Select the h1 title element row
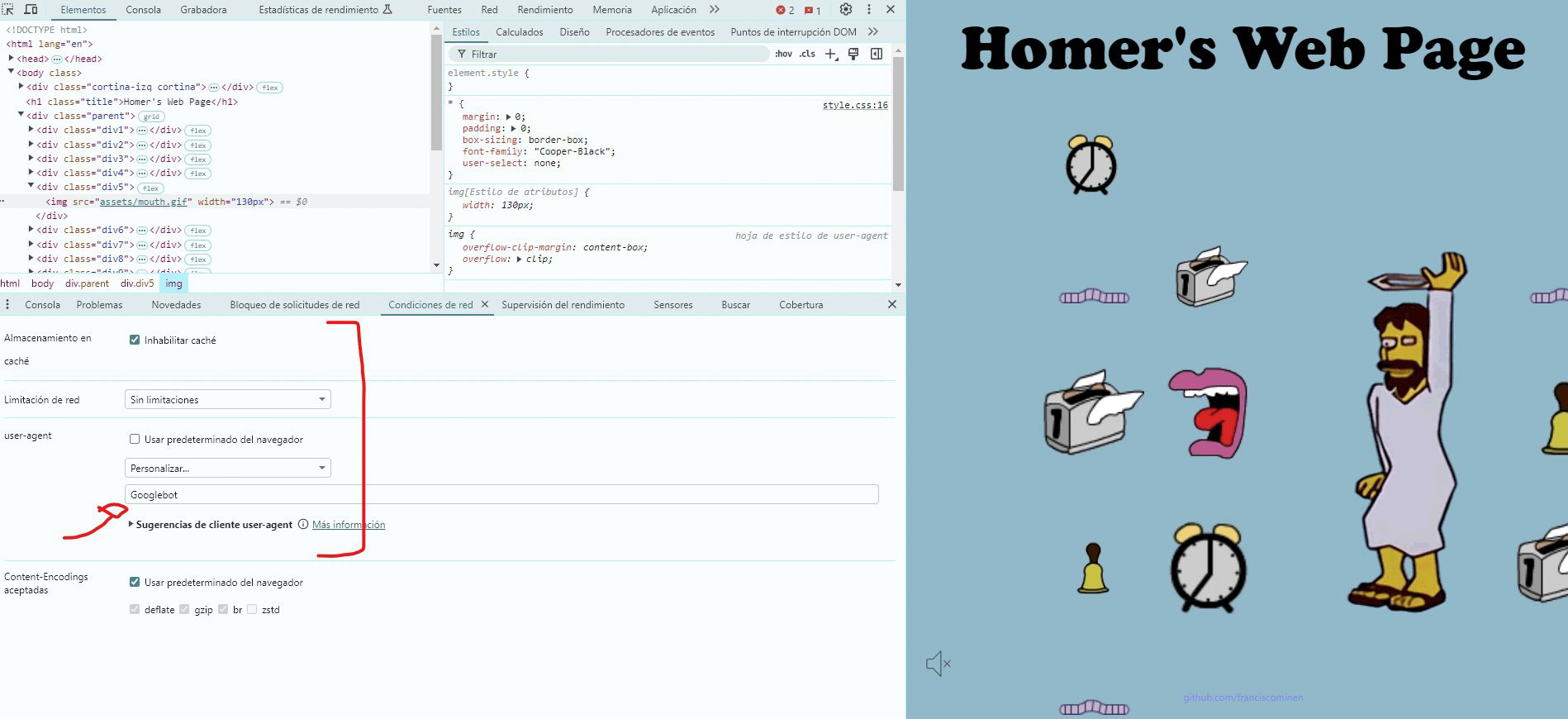1568x719 pixels. click(132, 102)
